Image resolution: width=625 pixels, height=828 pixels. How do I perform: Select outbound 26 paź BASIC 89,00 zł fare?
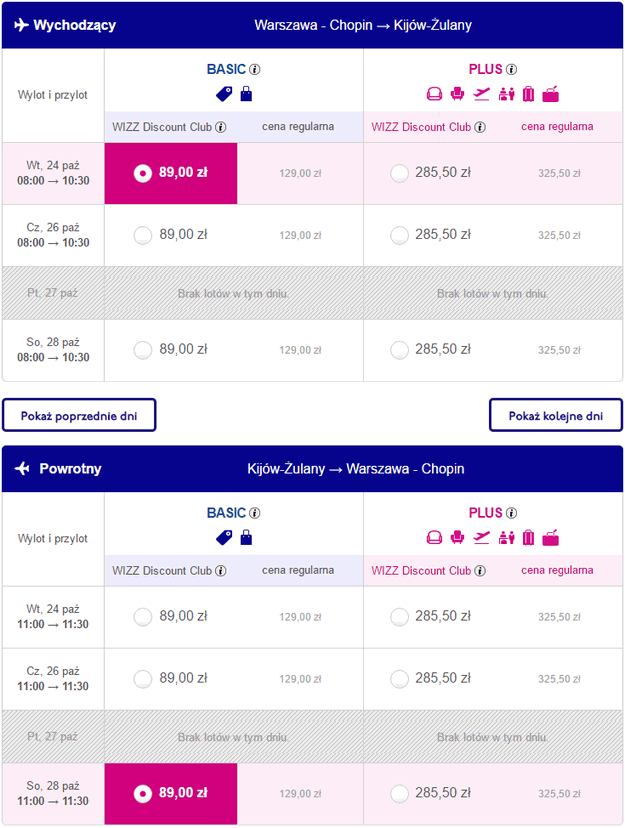tap(142, 235)
